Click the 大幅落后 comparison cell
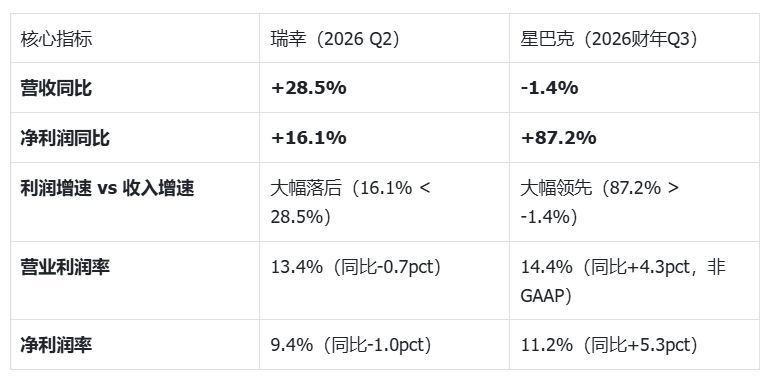 385,202
